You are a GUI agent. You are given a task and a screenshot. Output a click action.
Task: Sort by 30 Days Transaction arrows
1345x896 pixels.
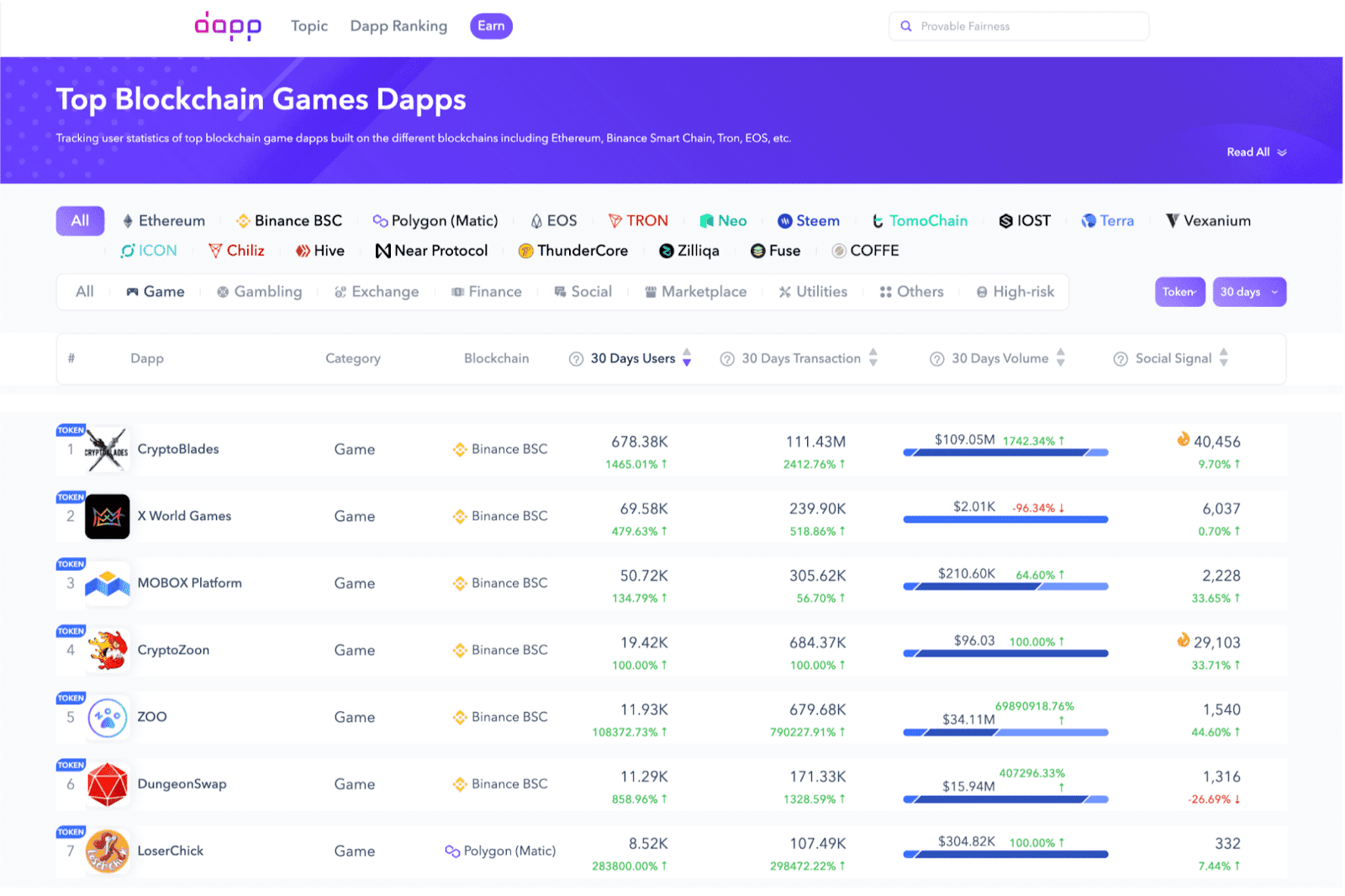pos(873,358)
